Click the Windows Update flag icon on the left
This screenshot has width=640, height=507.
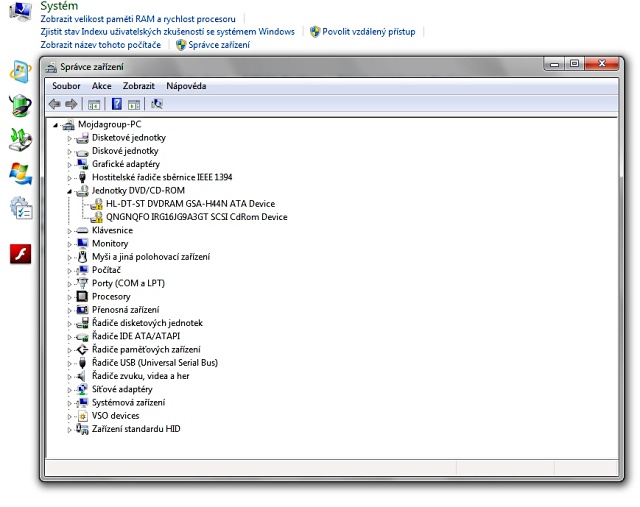[x=20, y=174]
